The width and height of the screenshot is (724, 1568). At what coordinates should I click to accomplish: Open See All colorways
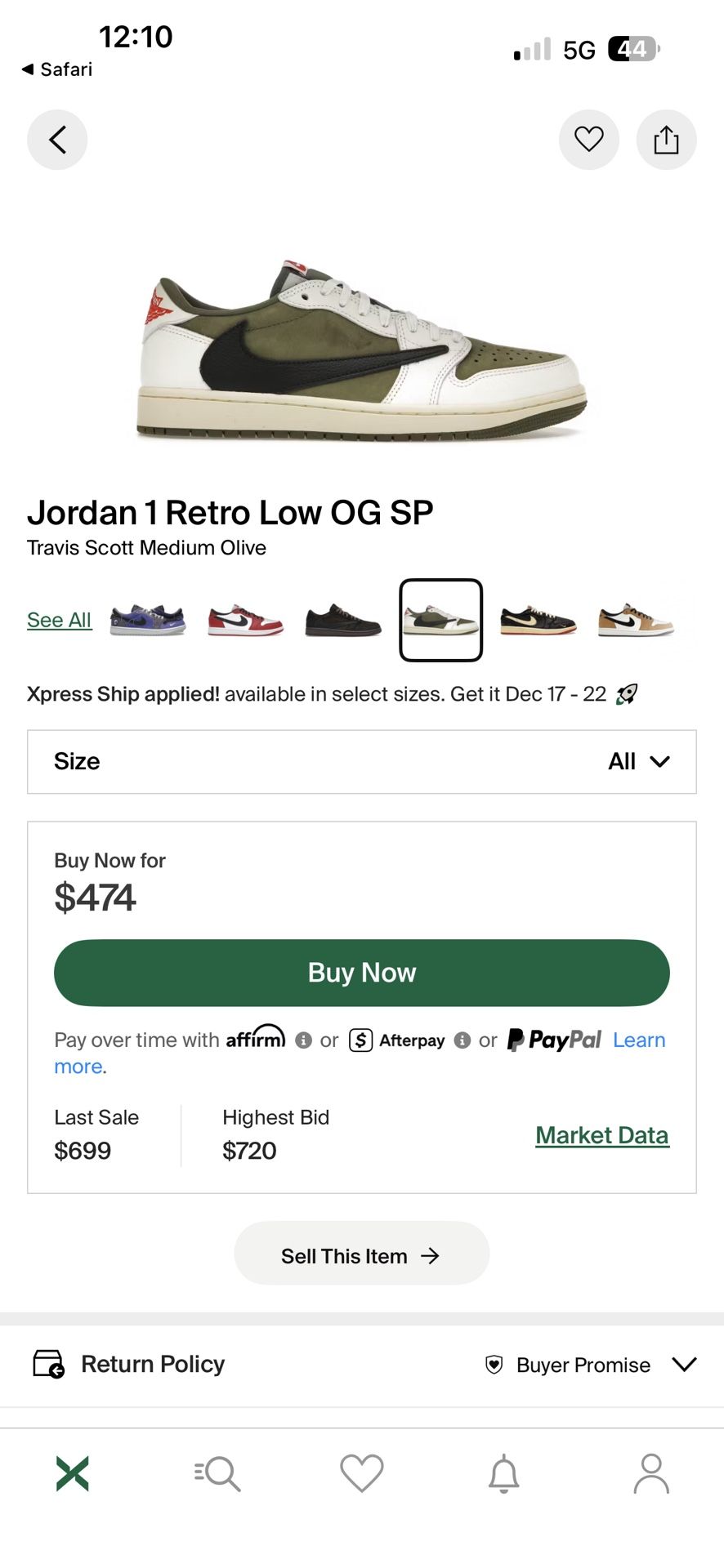(59, 619)
